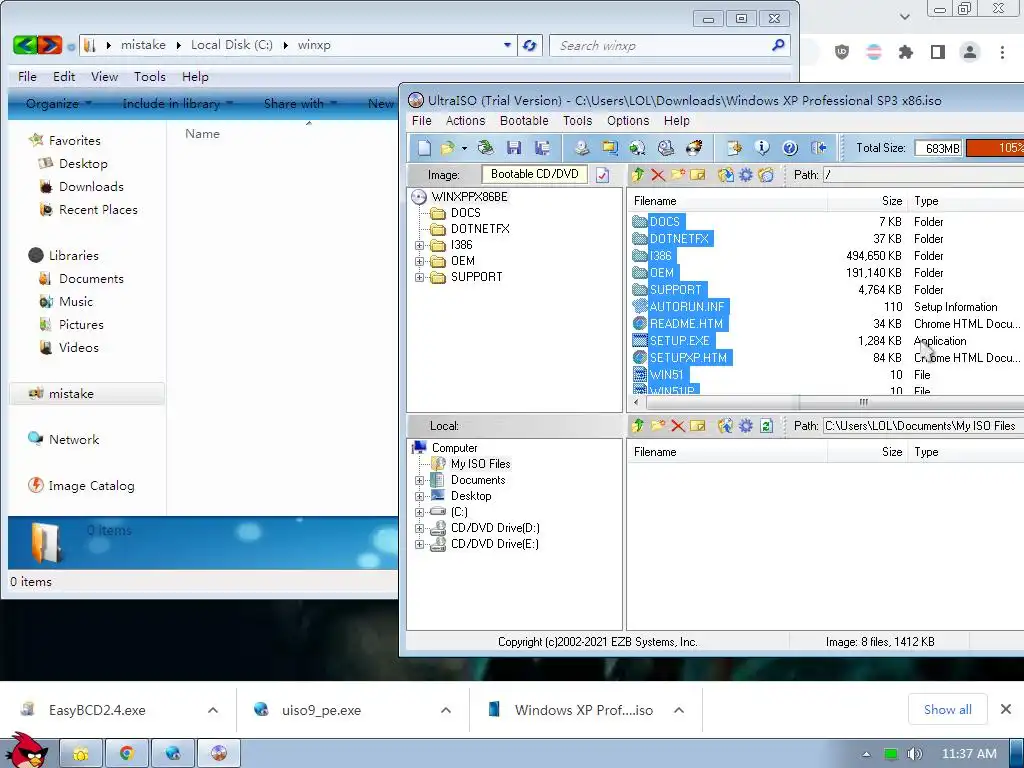
Task: Click the boot check icon beside Bootable CD/DVD
Action: coord(603,175)
